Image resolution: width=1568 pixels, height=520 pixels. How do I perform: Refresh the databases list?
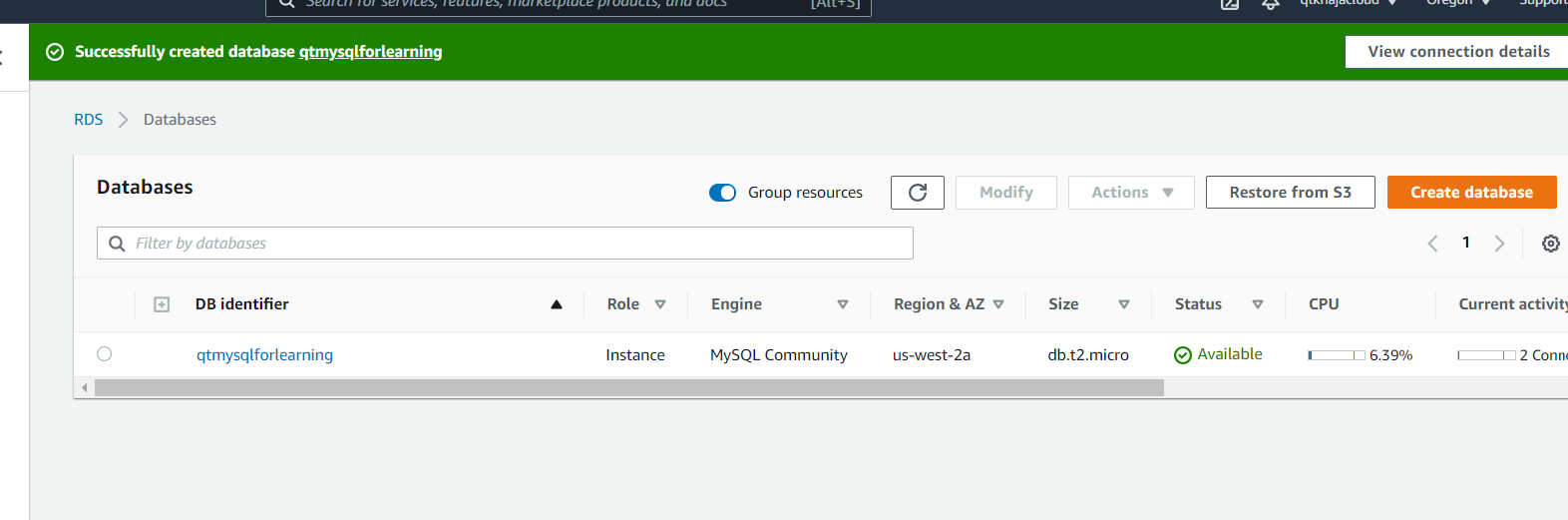[x=918, y=193]
